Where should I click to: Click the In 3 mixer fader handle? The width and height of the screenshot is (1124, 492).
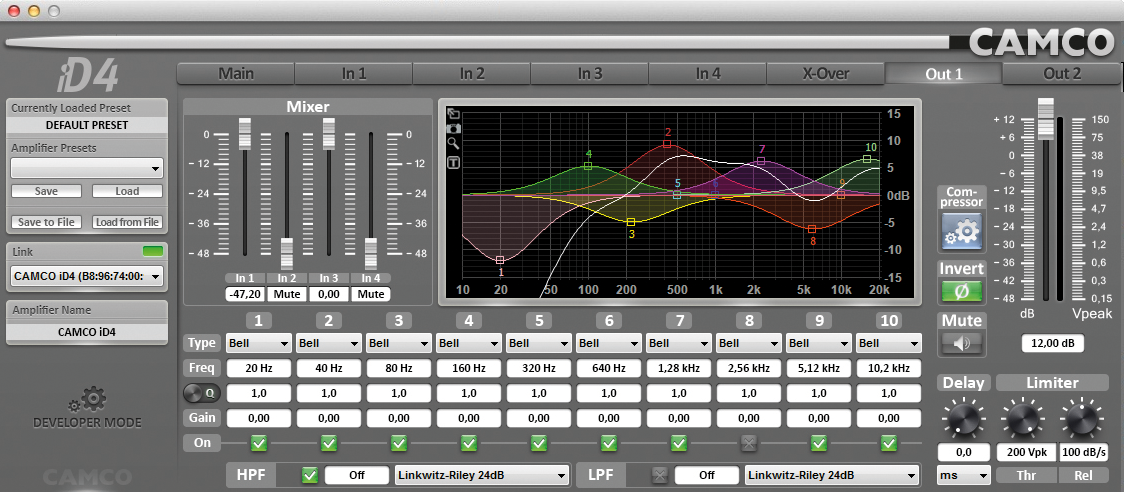[329, 134]
